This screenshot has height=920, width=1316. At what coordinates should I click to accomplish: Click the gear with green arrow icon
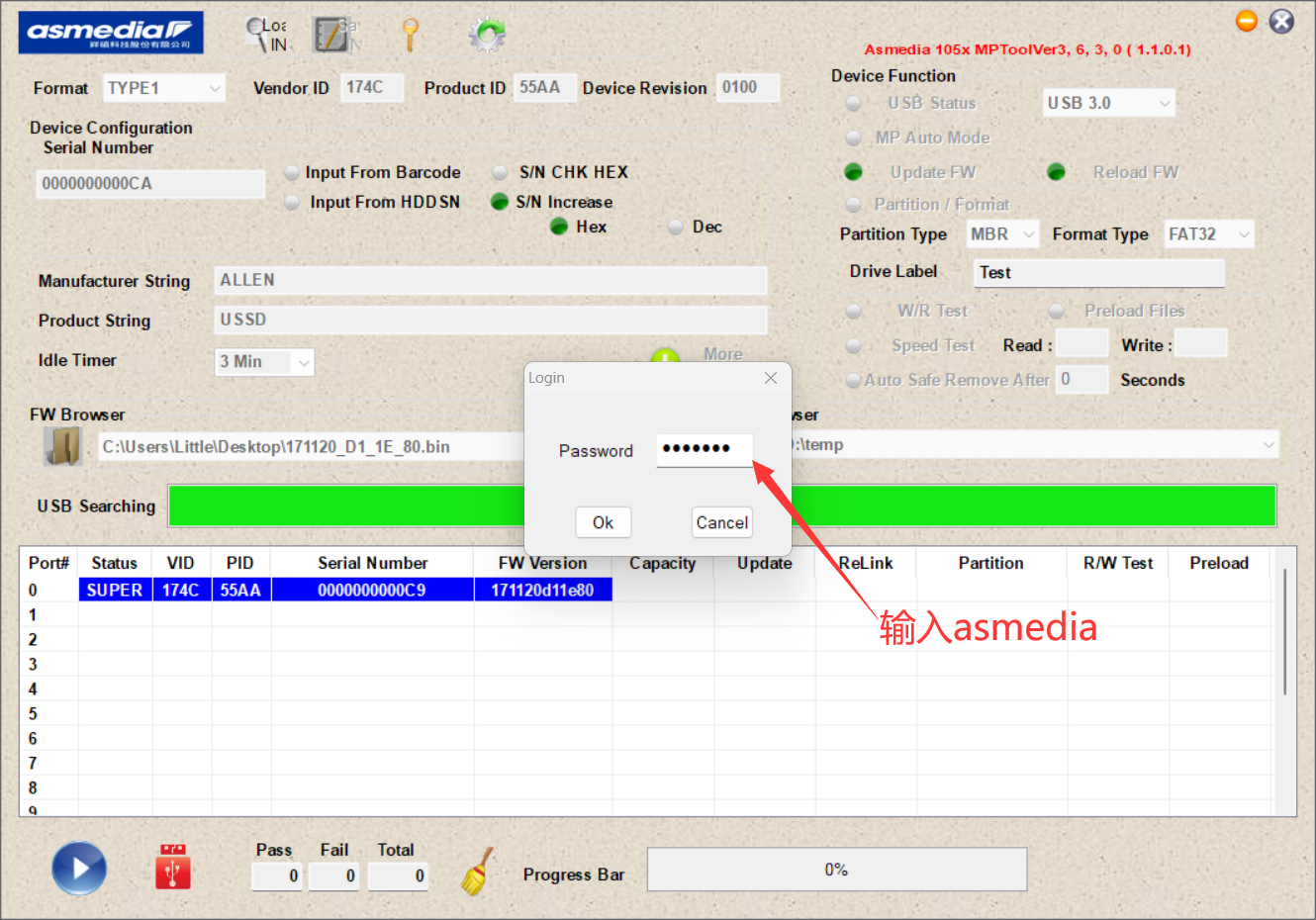click(x=487, y=35)
